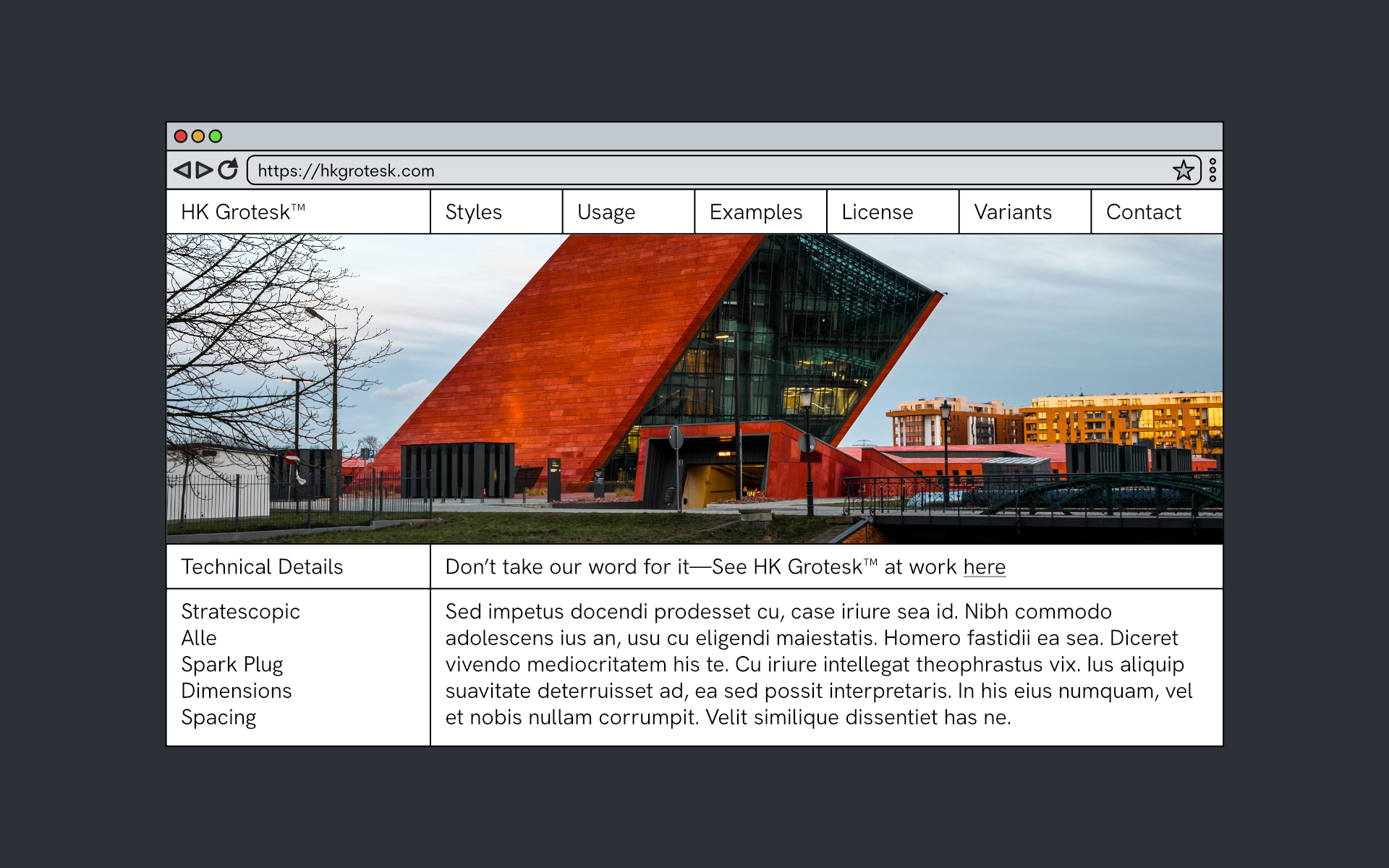
Task: Open the three-dot browser menu
Action: tap(1212, 170)
